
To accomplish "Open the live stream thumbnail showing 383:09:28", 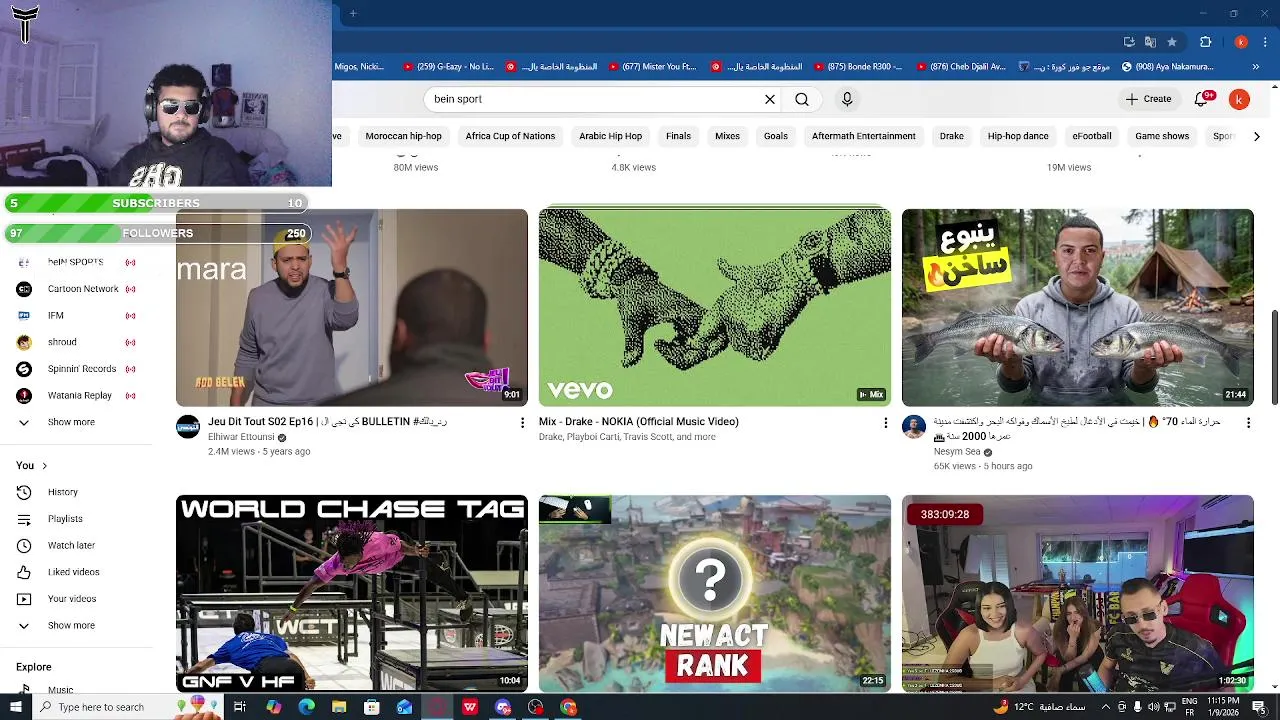I will click(x=1078, y=593).
